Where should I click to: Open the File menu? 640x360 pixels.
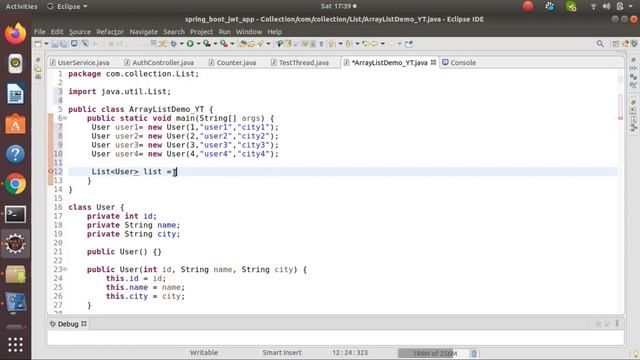[40, 31]
